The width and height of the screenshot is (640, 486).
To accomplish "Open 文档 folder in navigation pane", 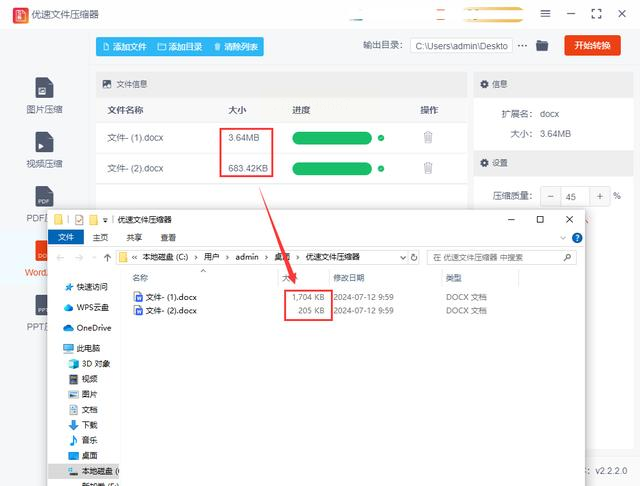I will click(x=83, y=410).
